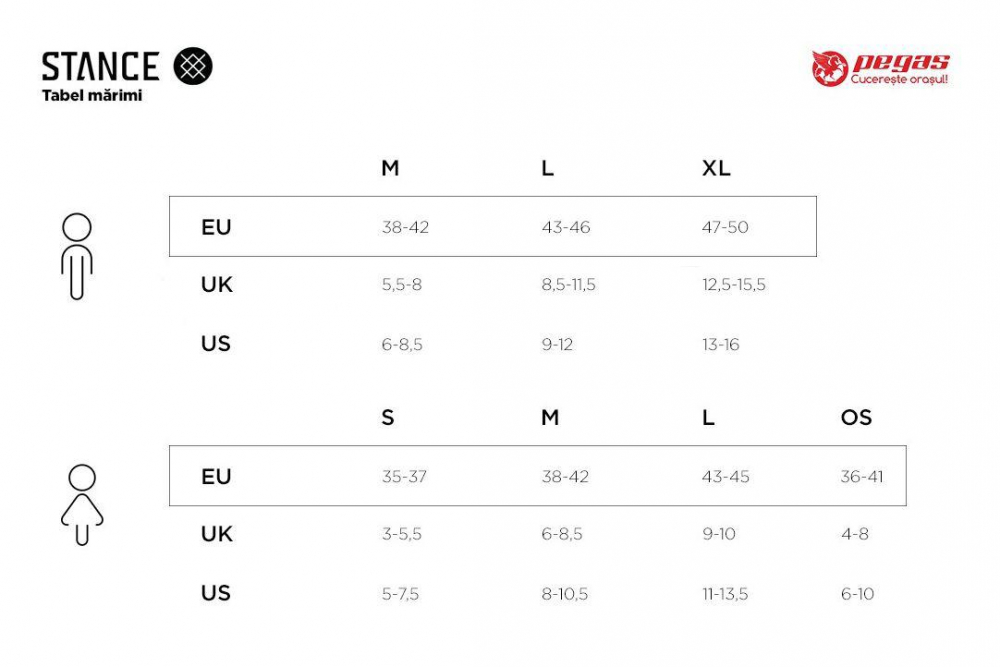Select the men's XL size column header

pos(716,168)
